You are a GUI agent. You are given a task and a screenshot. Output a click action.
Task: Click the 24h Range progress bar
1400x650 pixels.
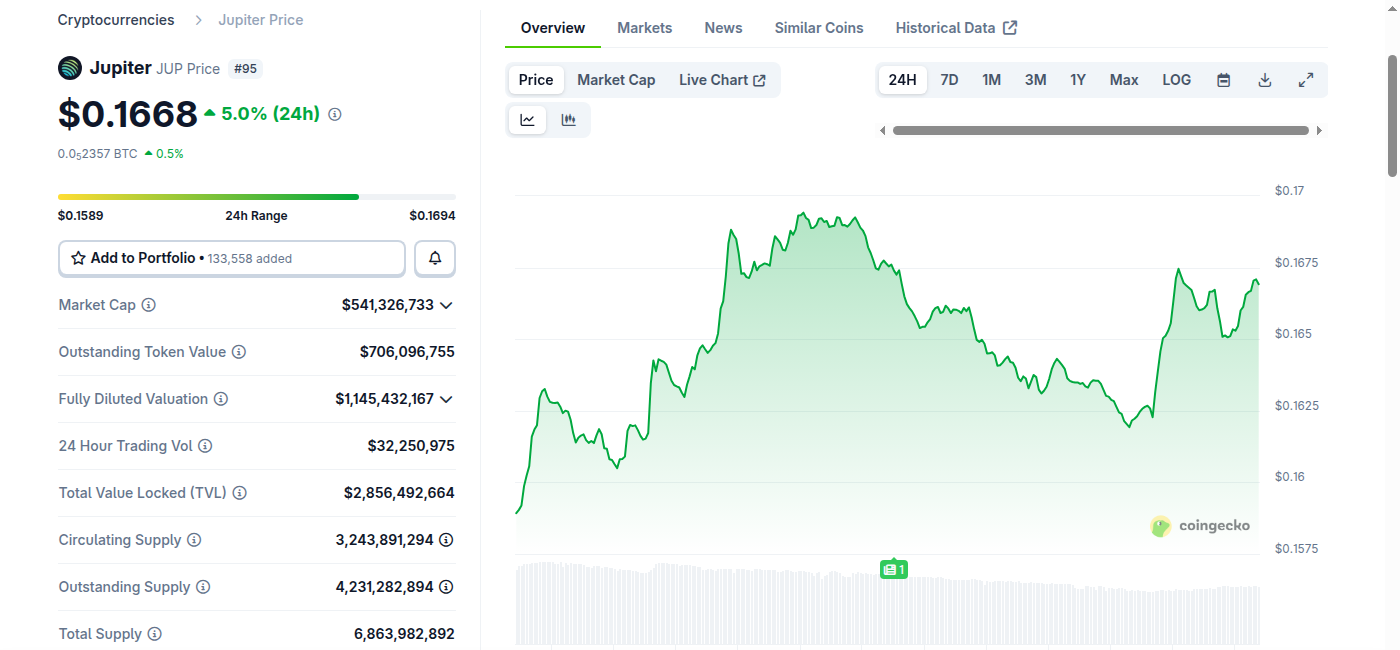[x=256, y=196]
